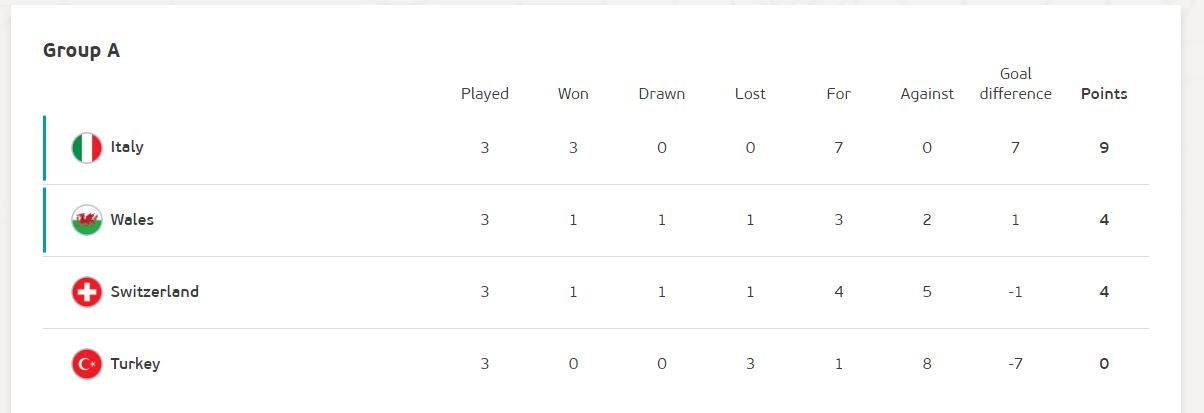
Task: Click the For column header
Action: point(838,94)
